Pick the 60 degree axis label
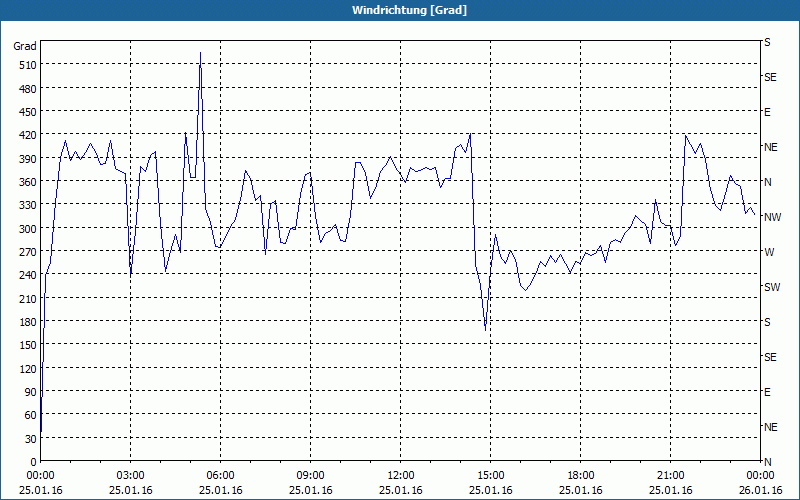This screenshot has height=500, width=800. click(x=31, y=415)
